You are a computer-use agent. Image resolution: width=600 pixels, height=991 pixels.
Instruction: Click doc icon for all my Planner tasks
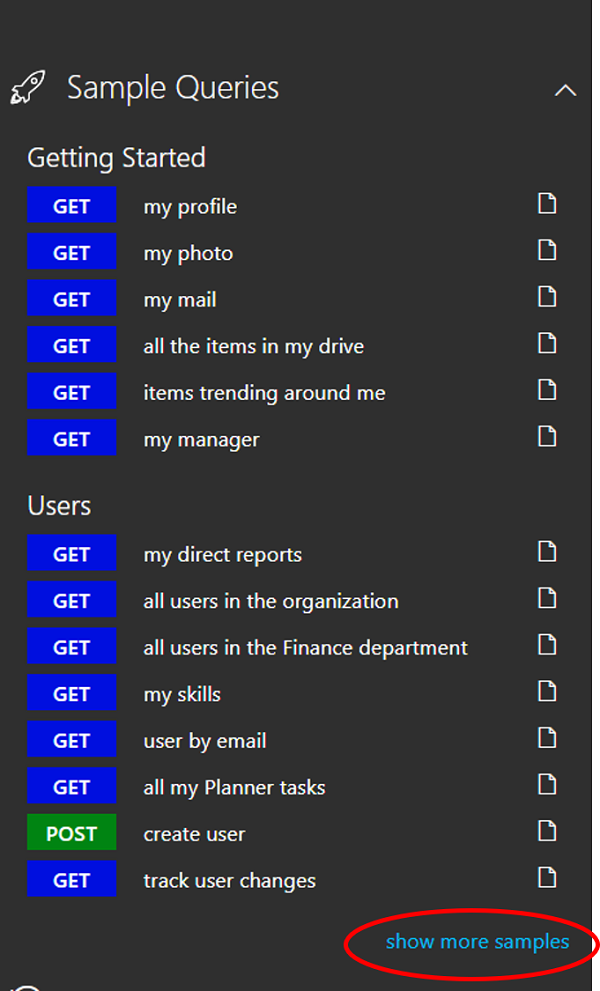pyautogui.click(x=547, y=785)
